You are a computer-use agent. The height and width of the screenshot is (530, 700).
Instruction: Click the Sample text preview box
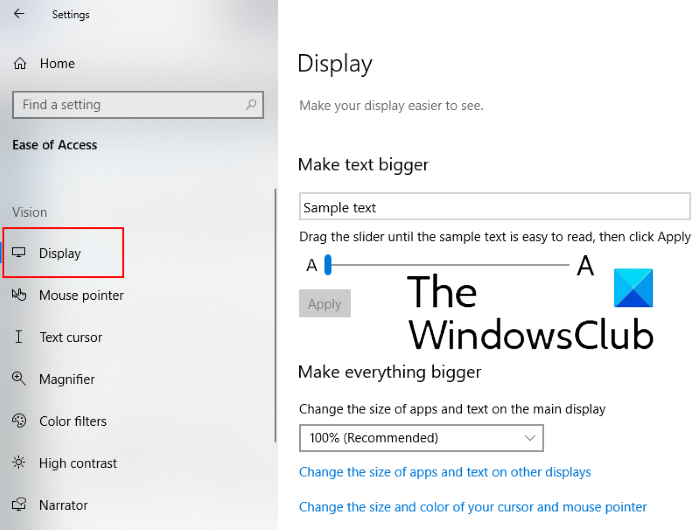tap(495, 206)
